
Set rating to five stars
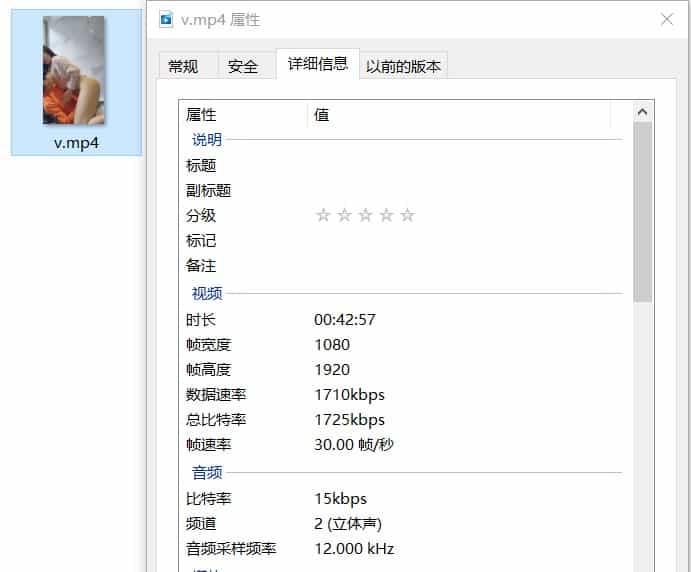[x=407, y=215]
